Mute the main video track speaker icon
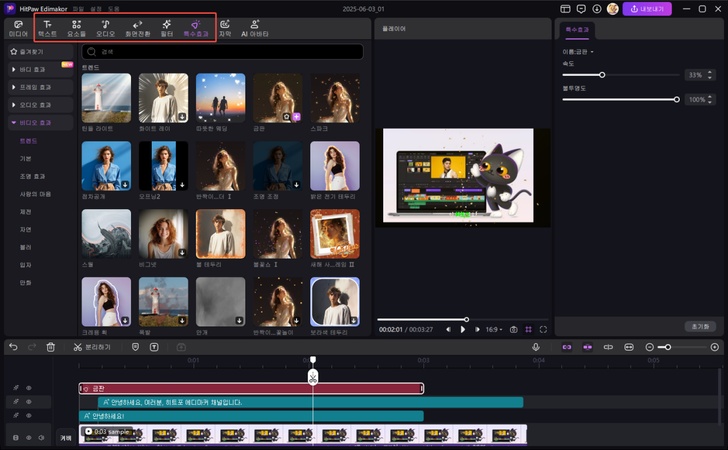This screenshot has width=728, height=450. [41, 437]
